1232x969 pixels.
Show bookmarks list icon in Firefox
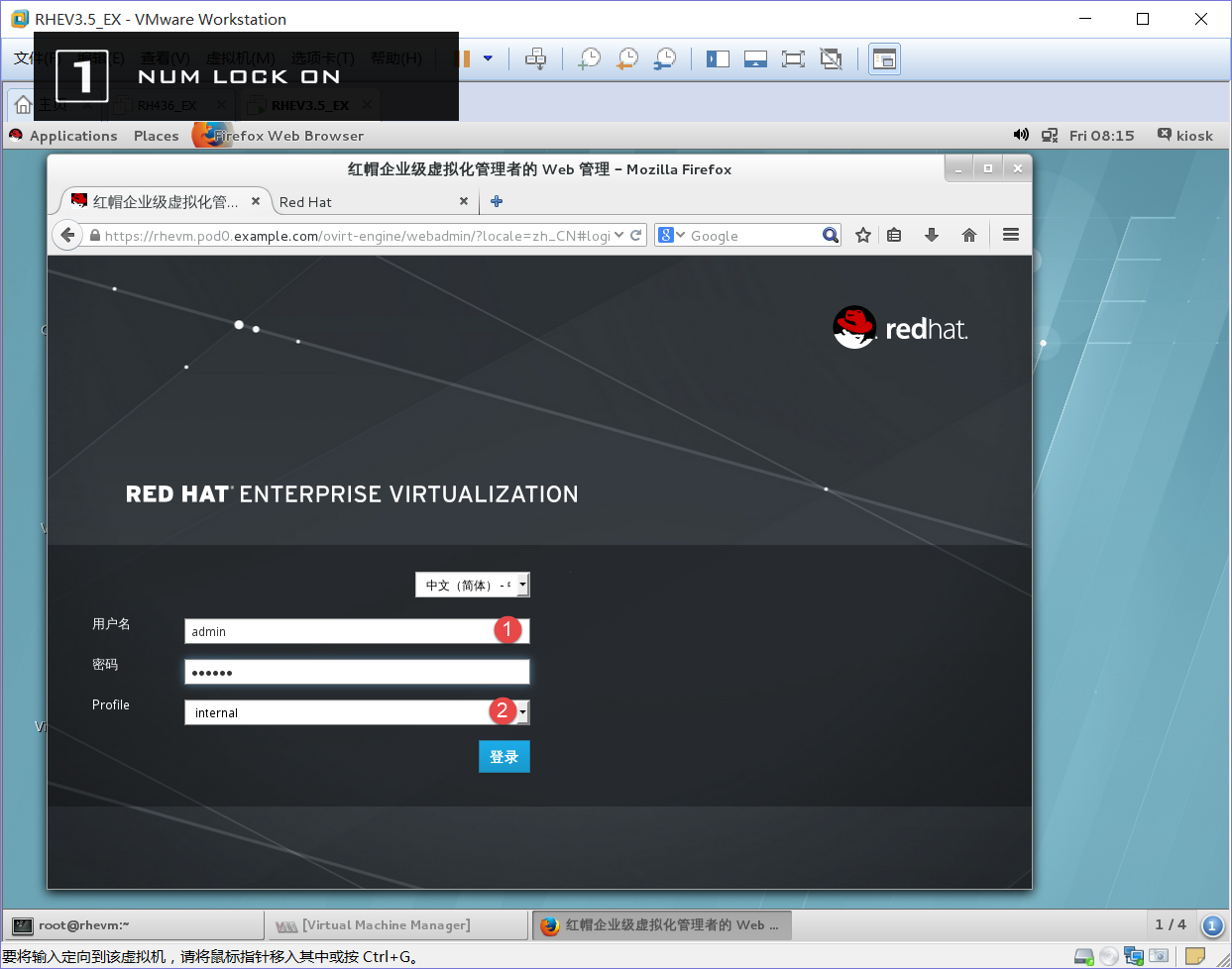pos(894,235)
